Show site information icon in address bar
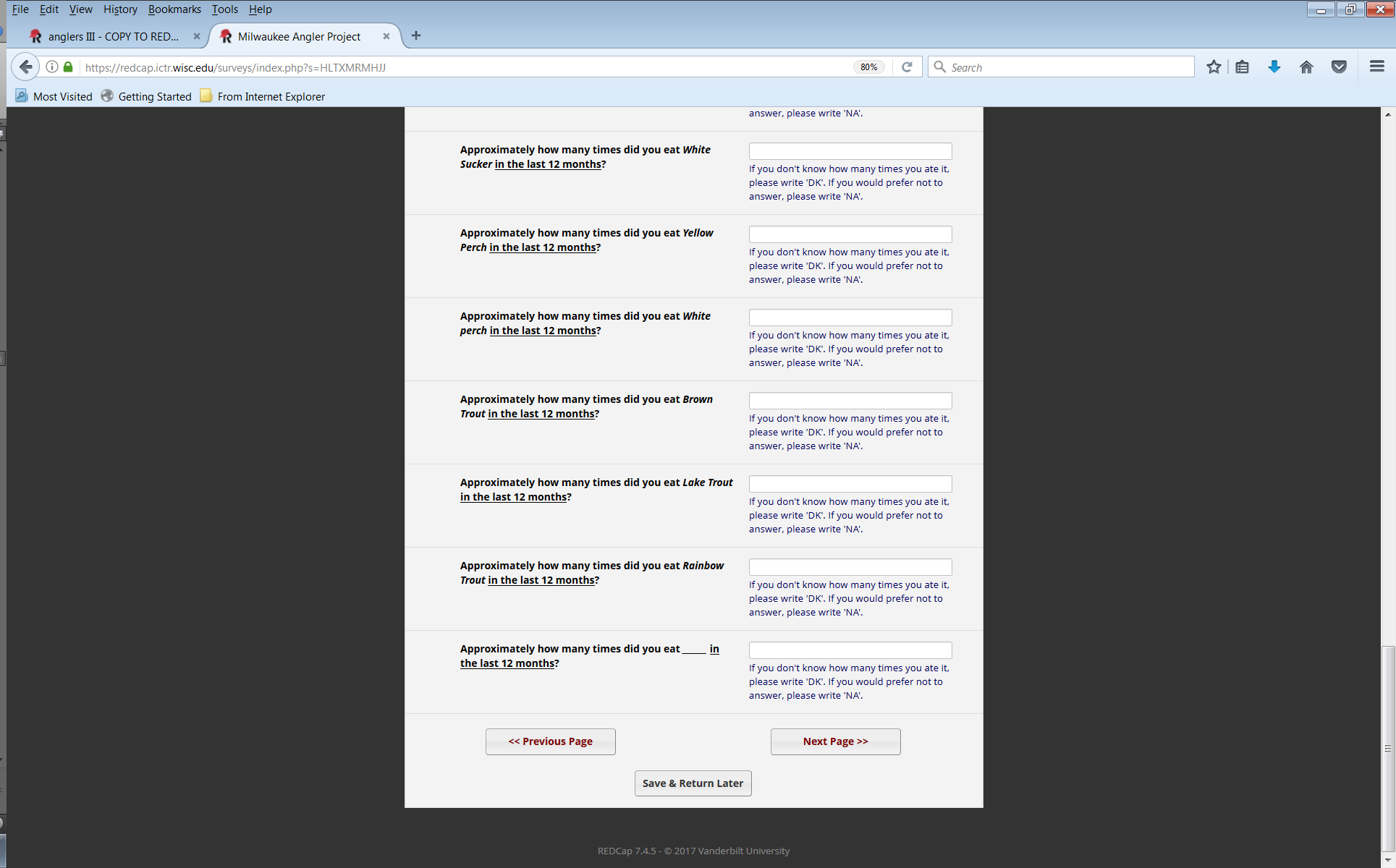 point(52,67)
